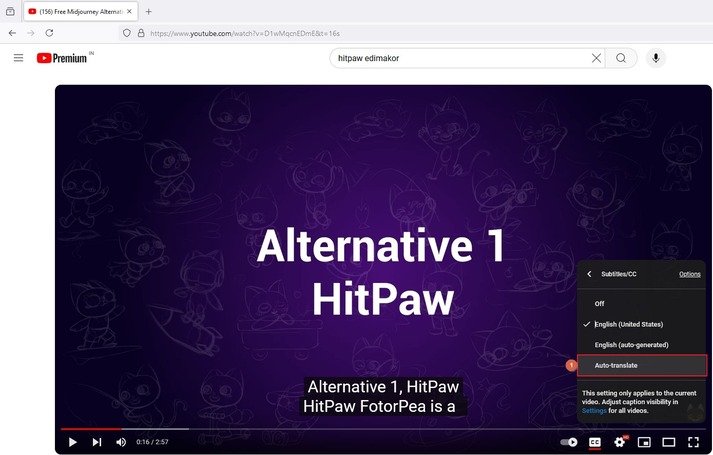Image resolution: width=713 pixels, height=455 pixels.
Task: Go back from Subtitles/CC menu chevron
Action: tap(589, 274)
